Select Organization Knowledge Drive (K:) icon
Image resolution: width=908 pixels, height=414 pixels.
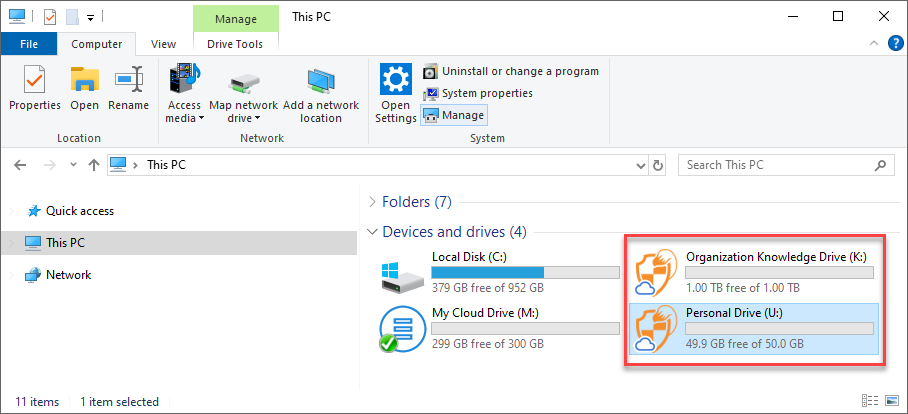(656, 273)
